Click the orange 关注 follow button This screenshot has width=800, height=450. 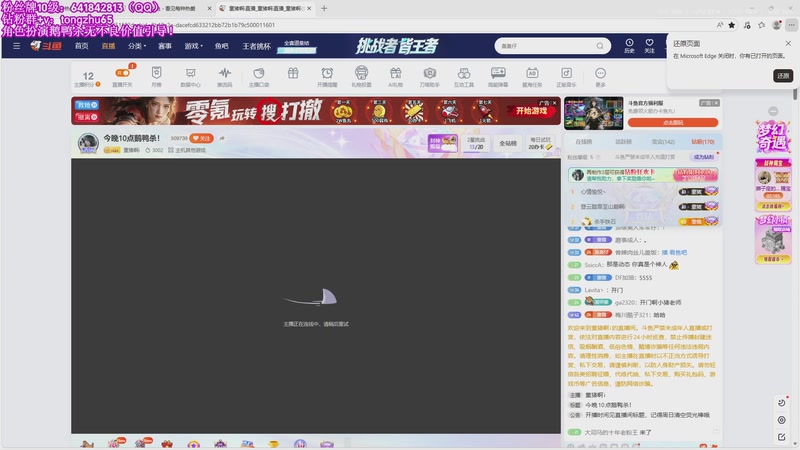coord(201,138)
